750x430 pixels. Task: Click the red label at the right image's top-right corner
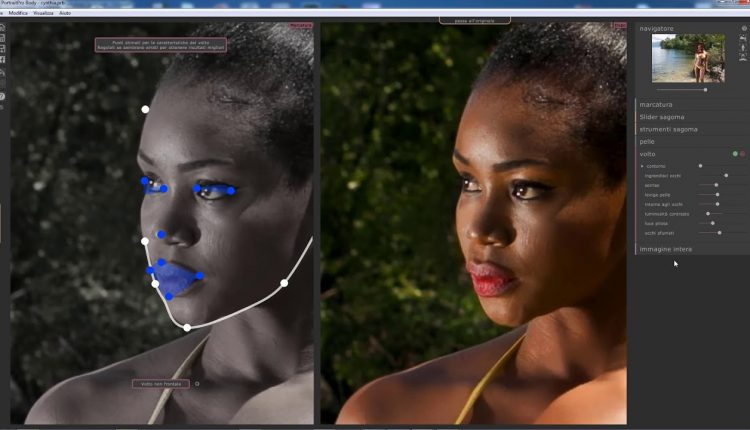[620, 25]
